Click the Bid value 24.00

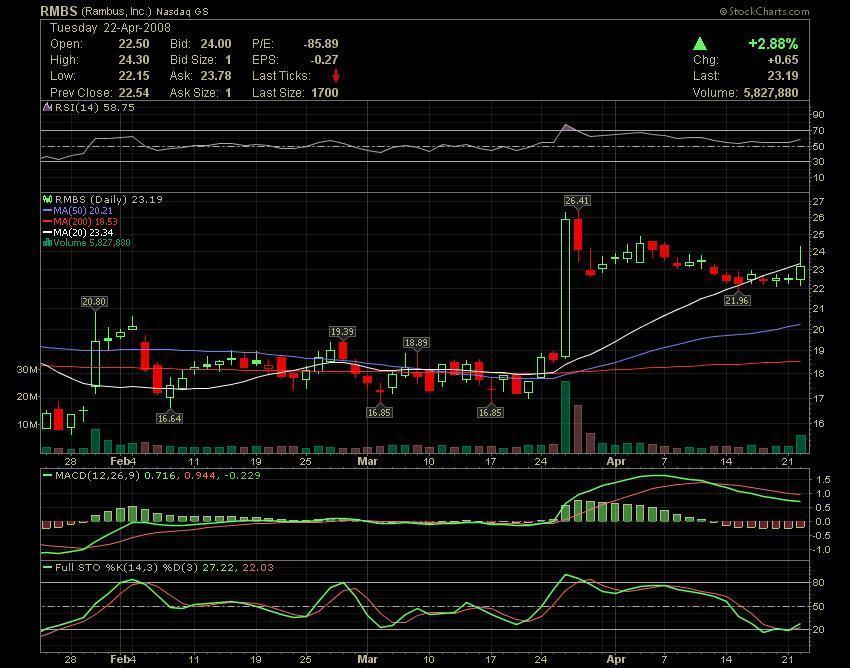point(216,44)
